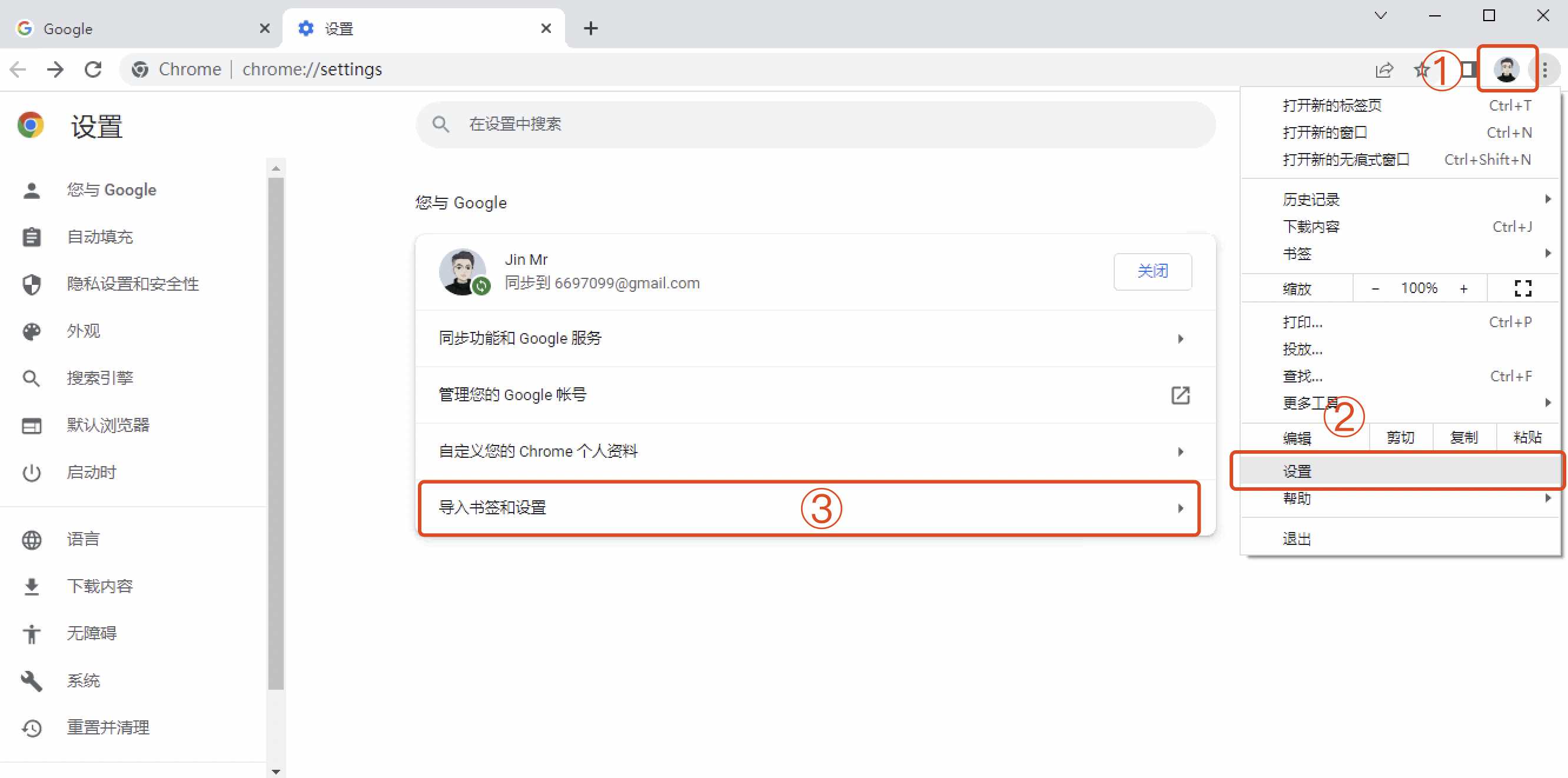Click the shield icon for 隐私设置和安全性

coord(32,284)
